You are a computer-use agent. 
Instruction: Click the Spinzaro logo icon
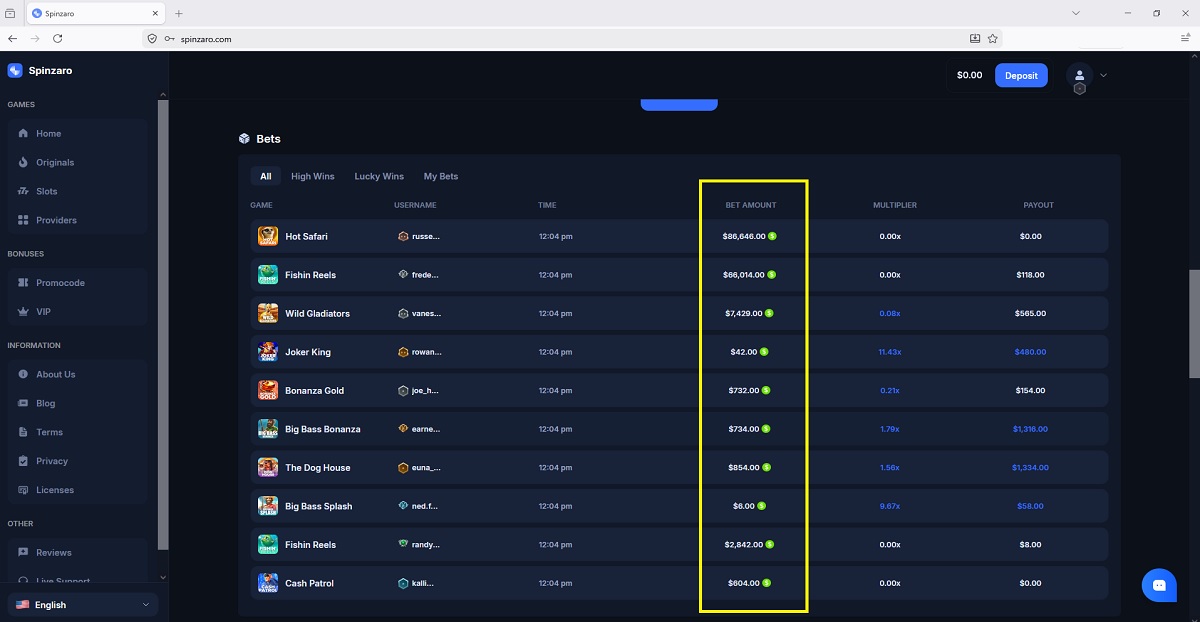15,71
